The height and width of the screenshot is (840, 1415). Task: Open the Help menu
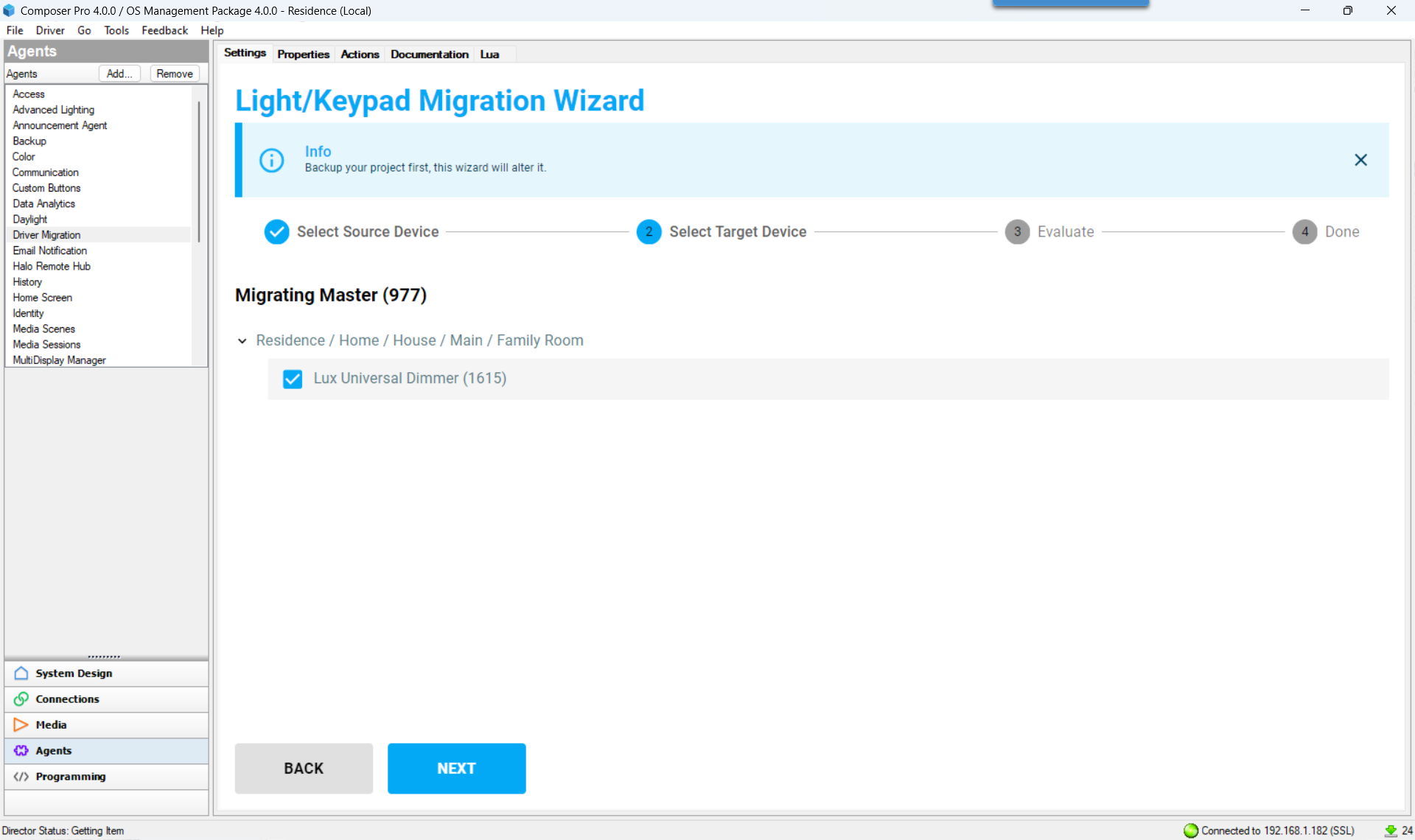pos(212,30)
